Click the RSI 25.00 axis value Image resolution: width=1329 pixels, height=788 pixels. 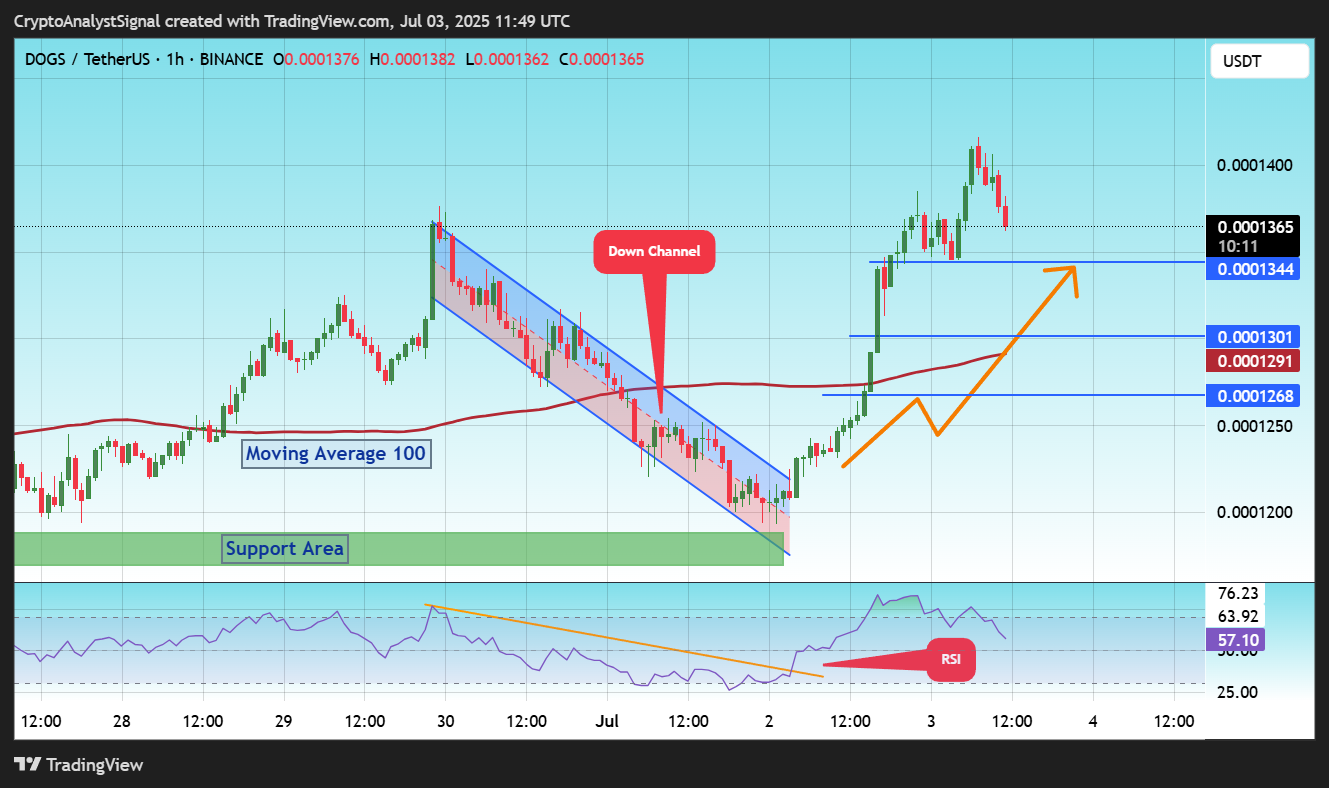click(x=1238, y=692)
